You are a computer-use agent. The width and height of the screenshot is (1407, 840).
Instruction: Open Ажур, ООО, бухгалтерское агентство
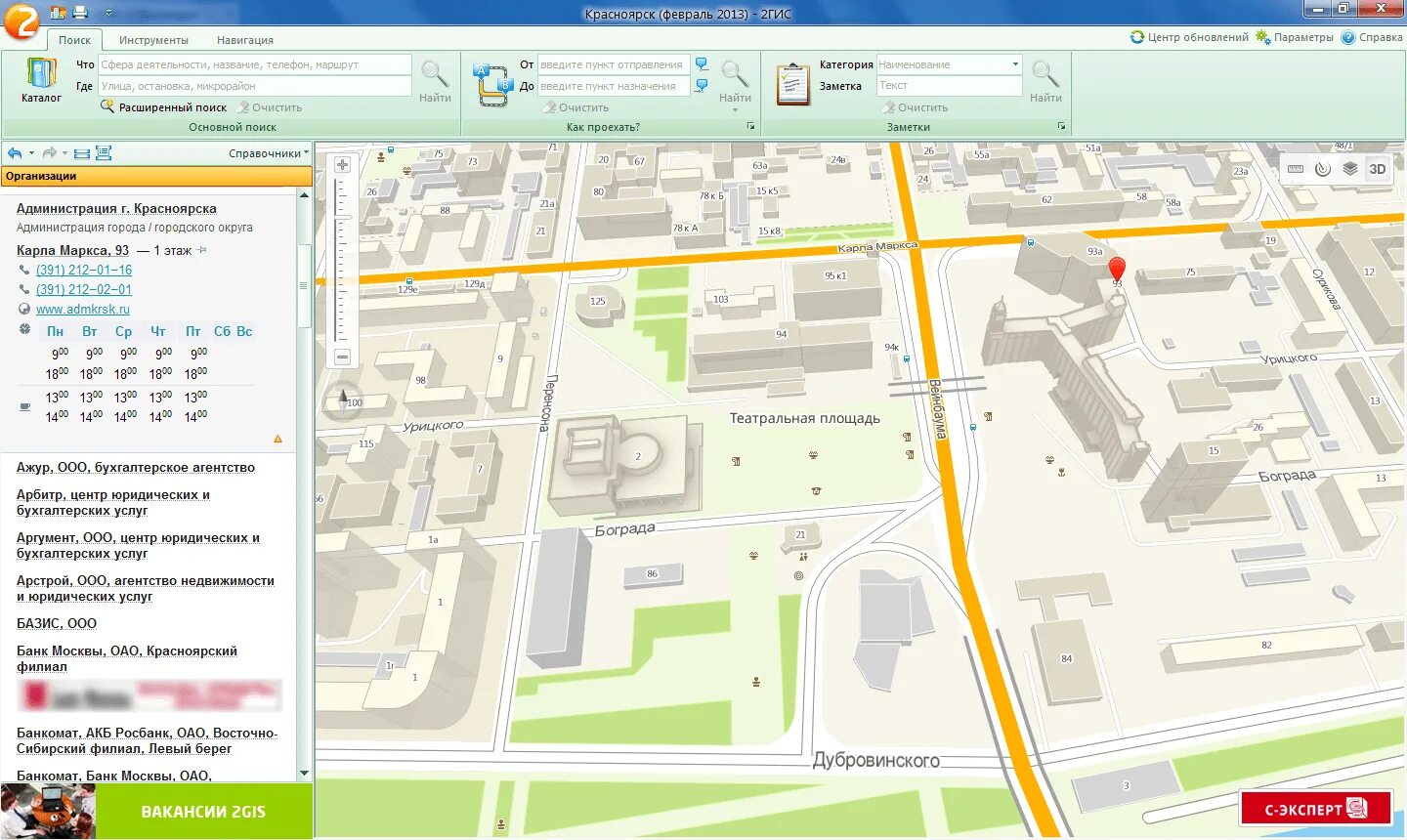tap(136, 468)
